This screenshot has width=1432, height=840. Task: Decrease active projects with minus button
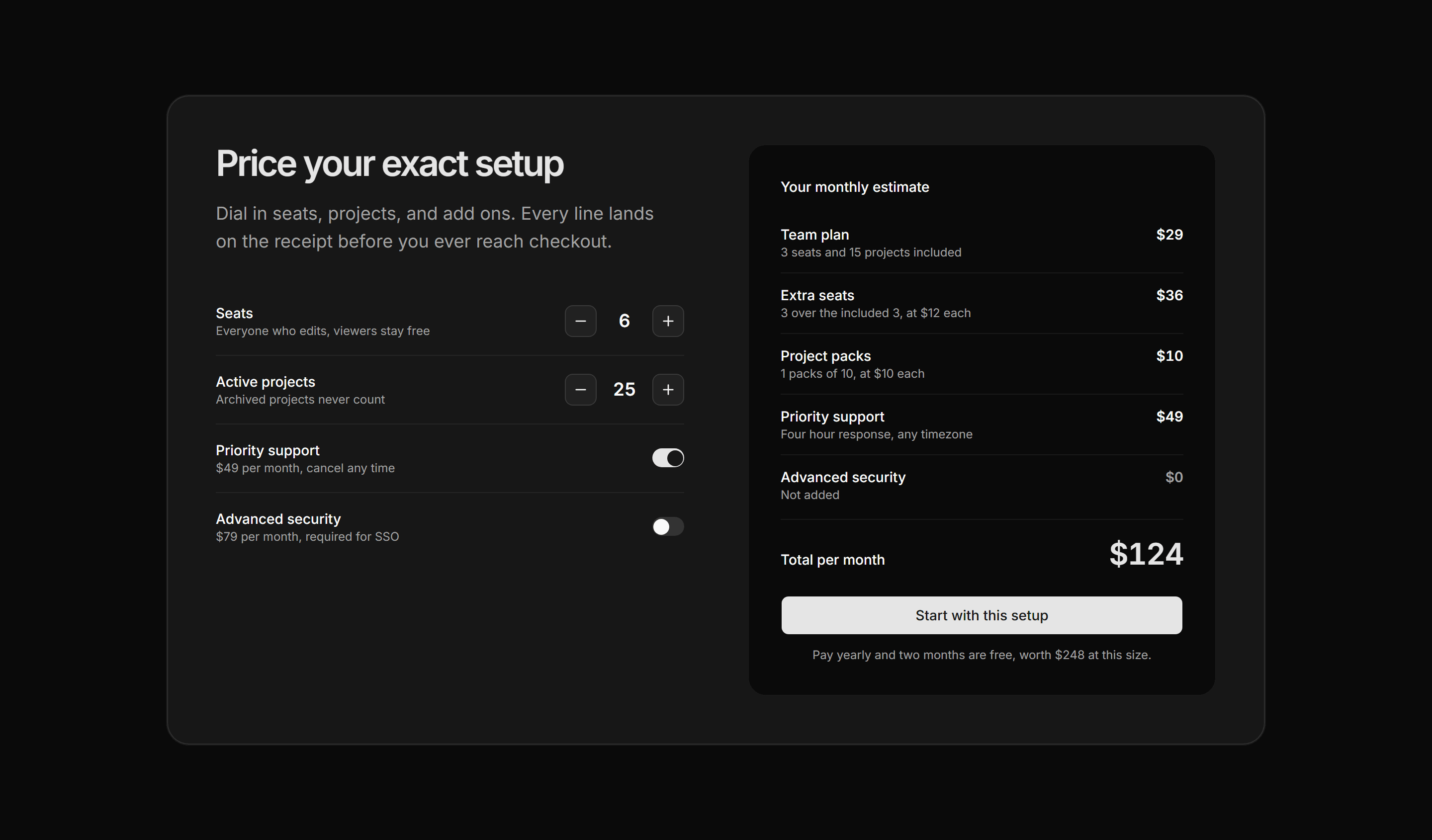click(x=580, y=390)
